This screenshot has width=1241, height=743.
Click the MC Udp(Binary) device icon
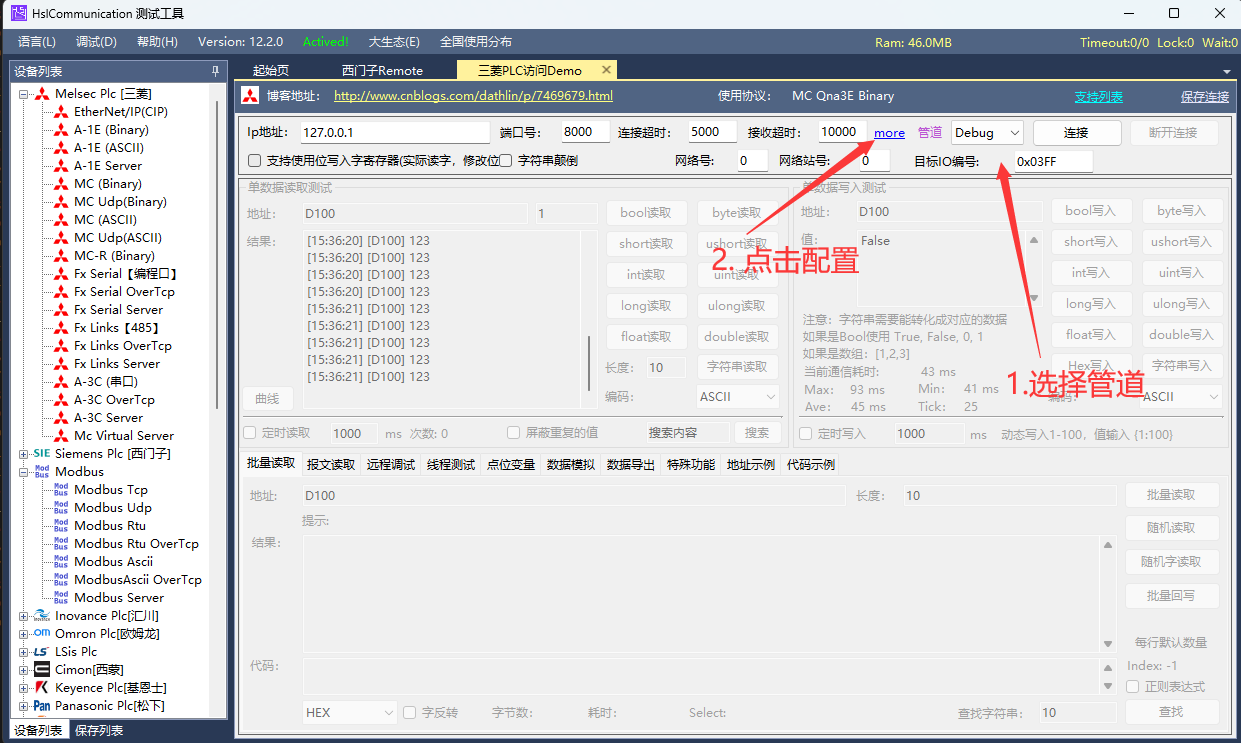coord(61,202)
